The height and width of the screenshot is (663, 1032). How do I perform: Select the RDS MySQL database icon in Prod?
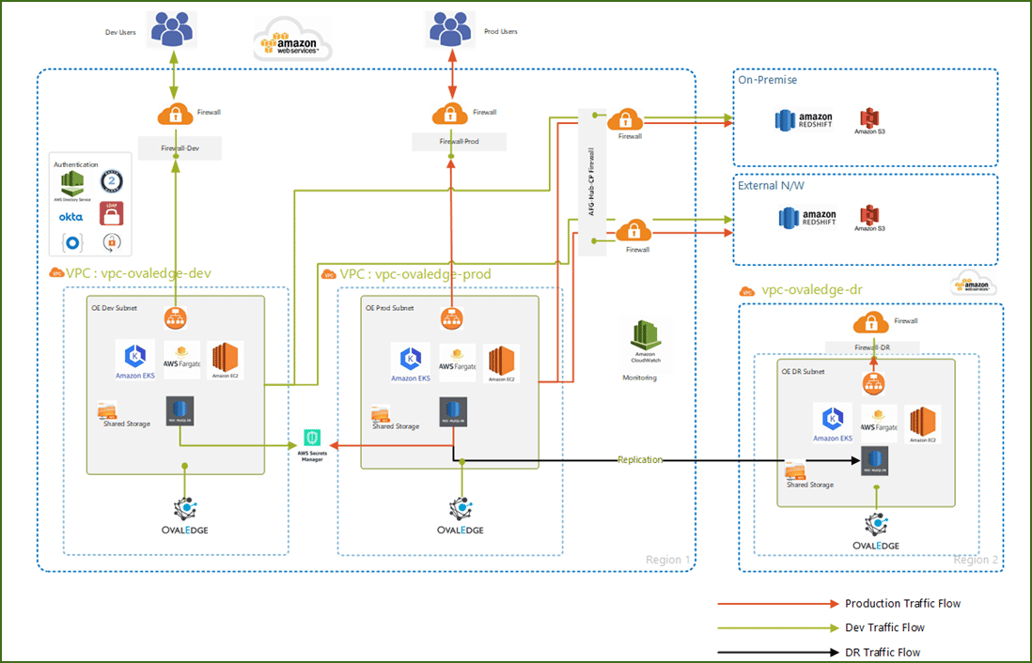point(451,410)
